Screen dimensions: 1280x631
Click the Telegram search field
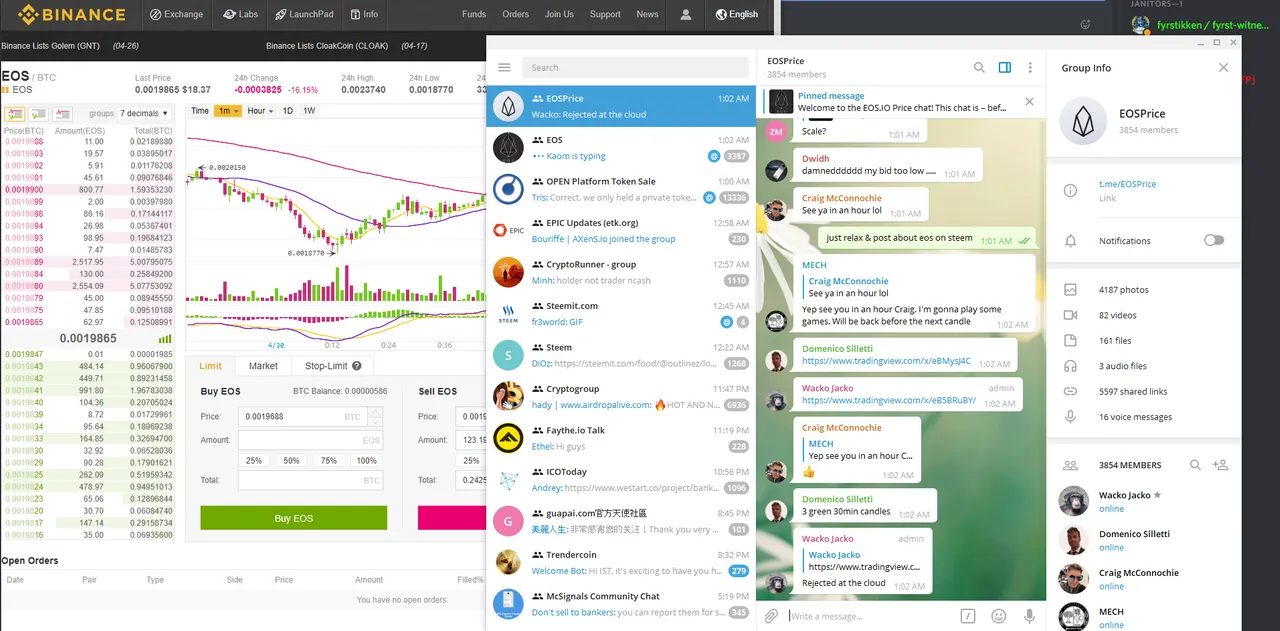point(635,68)
